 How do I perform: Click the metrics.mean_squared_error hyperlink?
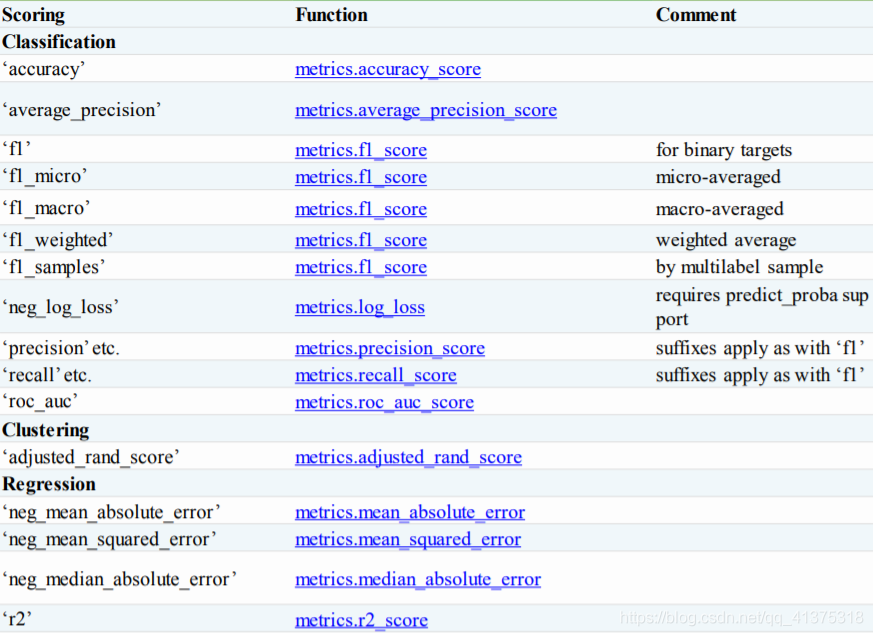tap(408, 539)
